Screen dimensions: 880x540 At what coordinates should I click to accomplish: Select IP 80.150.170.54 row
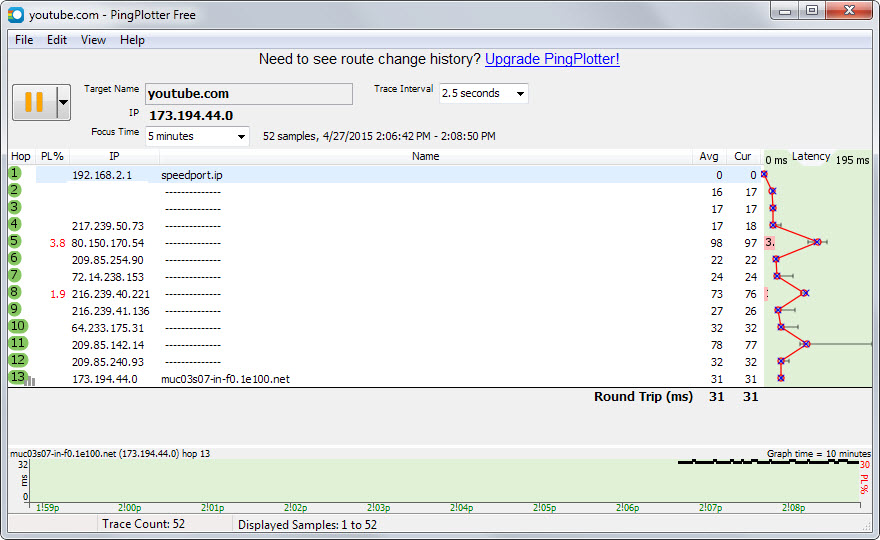(x=108, y=243)
